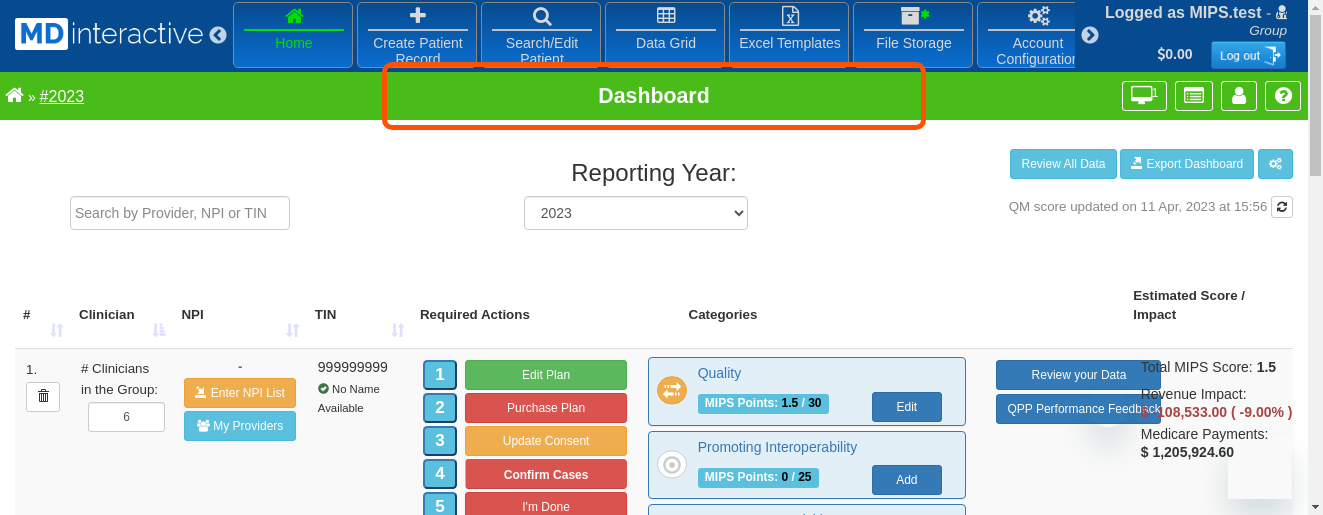
Task: Click the monitor icon in green bar
Action: click(x=1143, y=96)
